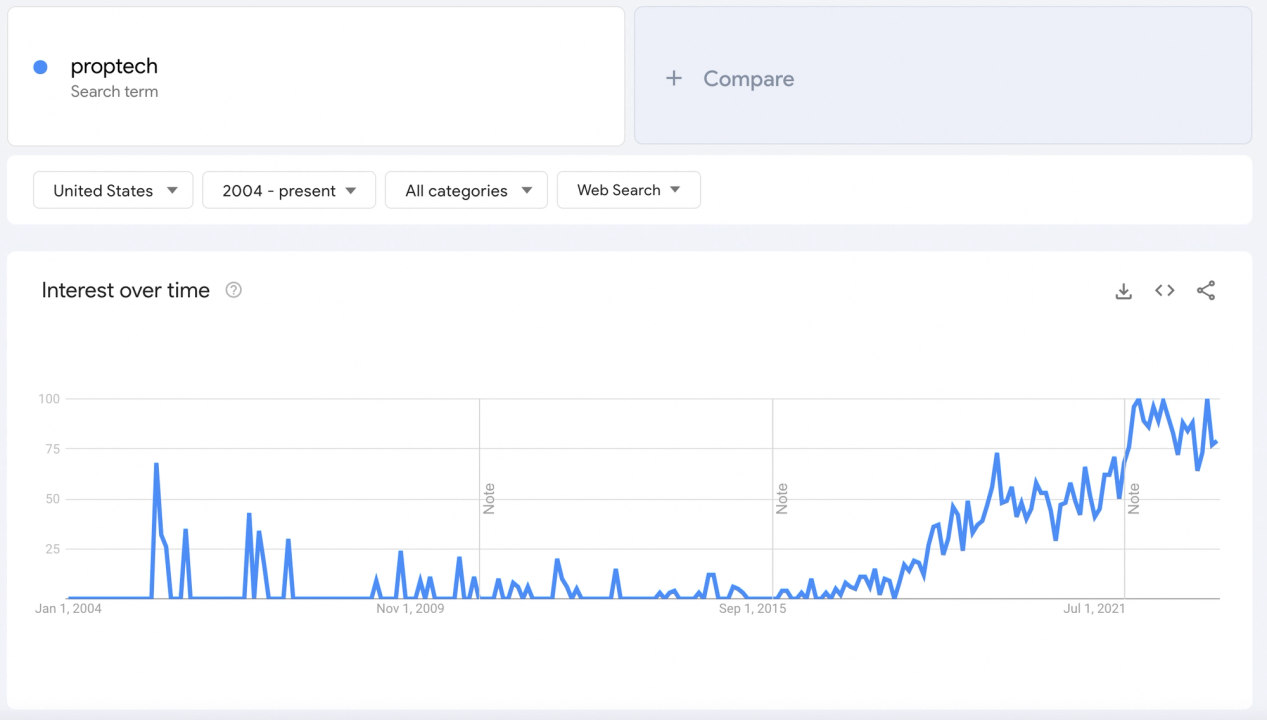Open the All categories dropdown
Image resolution: width=1267 pixels, height=720 pixels.
click(x=466, y=190)
